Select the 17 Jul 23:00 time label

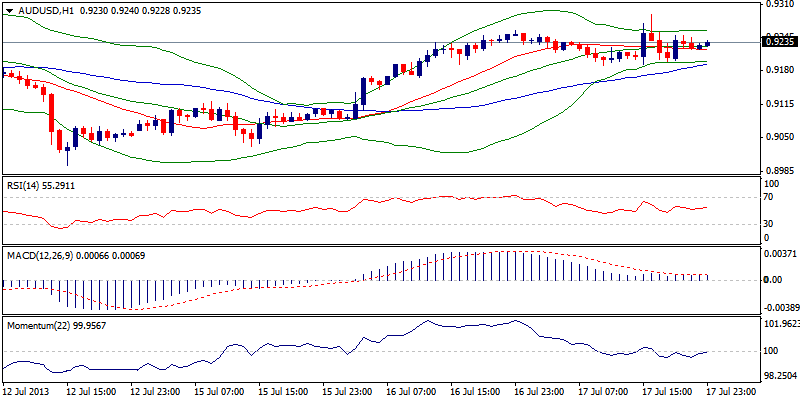[x=732, y=392]
